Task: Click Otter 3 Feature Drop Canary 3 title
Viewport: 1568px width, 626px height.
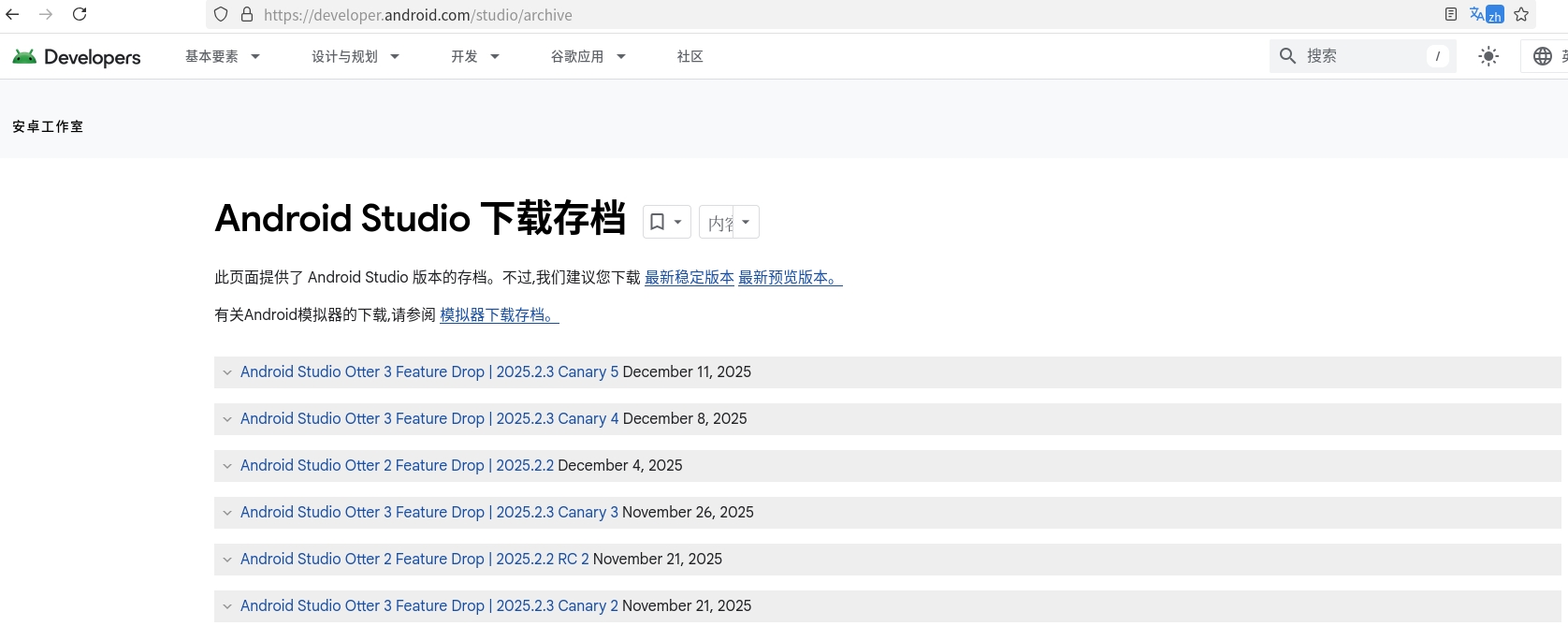Action: [x=429, y=512]
